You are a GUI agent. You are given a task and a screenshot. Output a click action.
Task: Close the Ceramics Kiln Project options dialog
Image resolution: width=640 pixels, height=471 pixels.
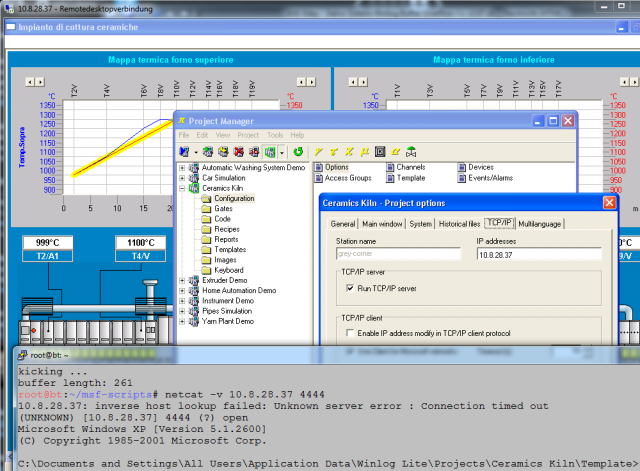609,202
